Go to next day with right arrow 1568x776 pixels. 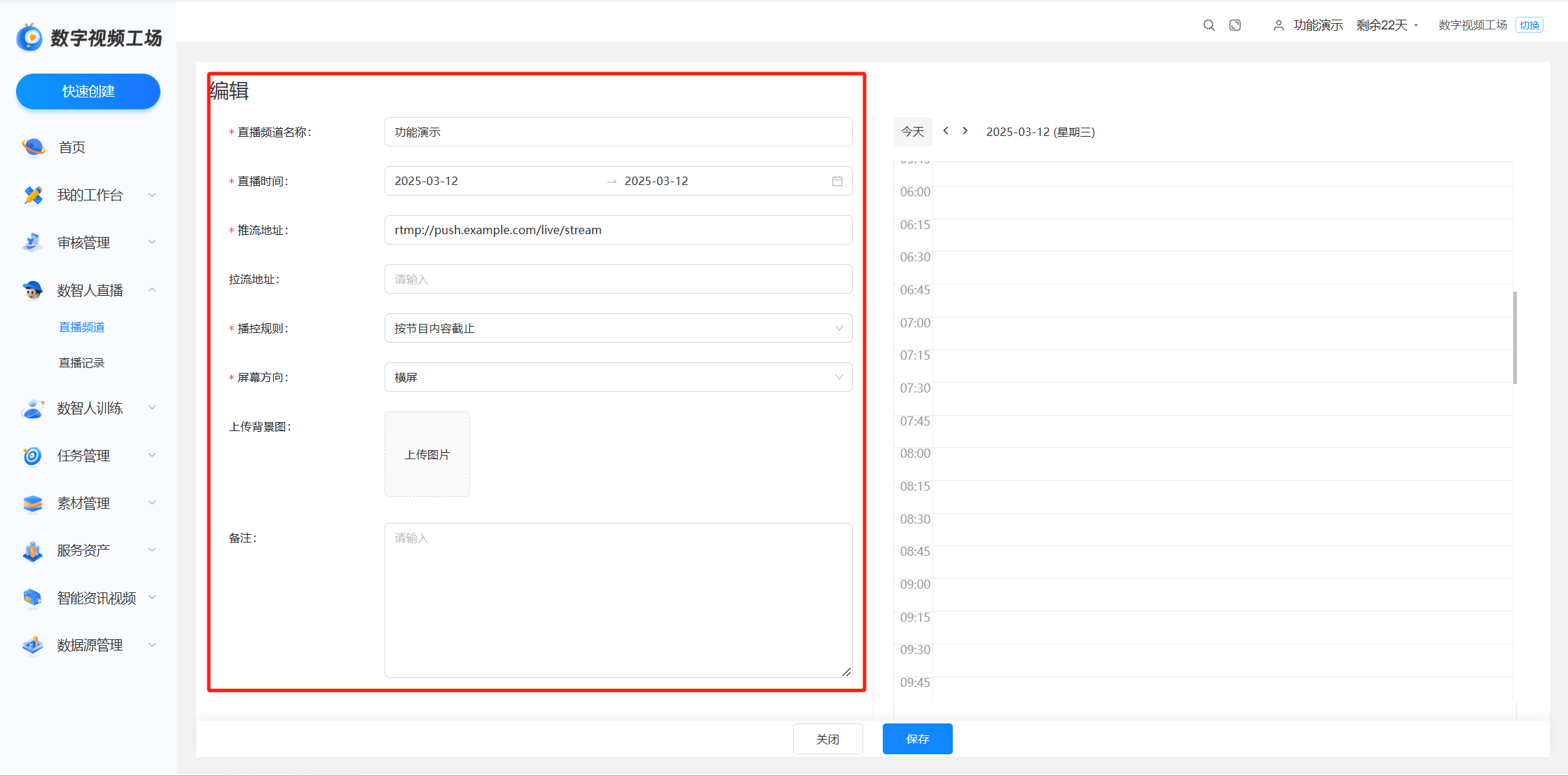965,131
